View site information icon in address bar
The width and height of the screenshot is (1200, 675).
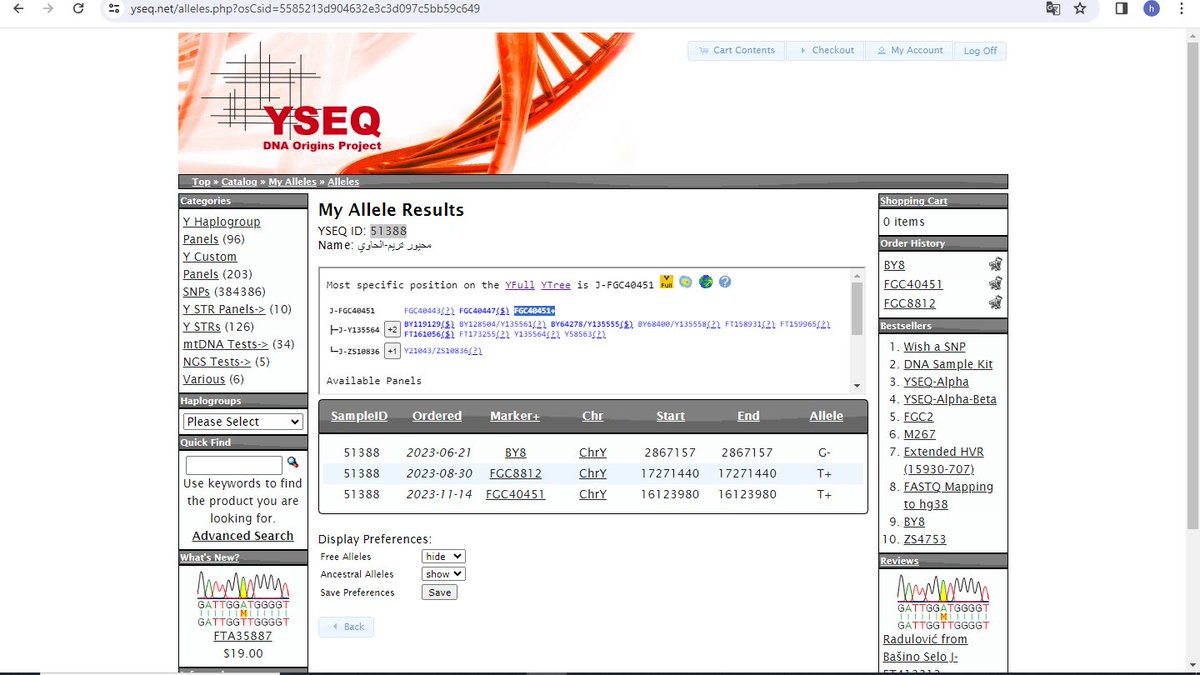click(x=114, y=9)
